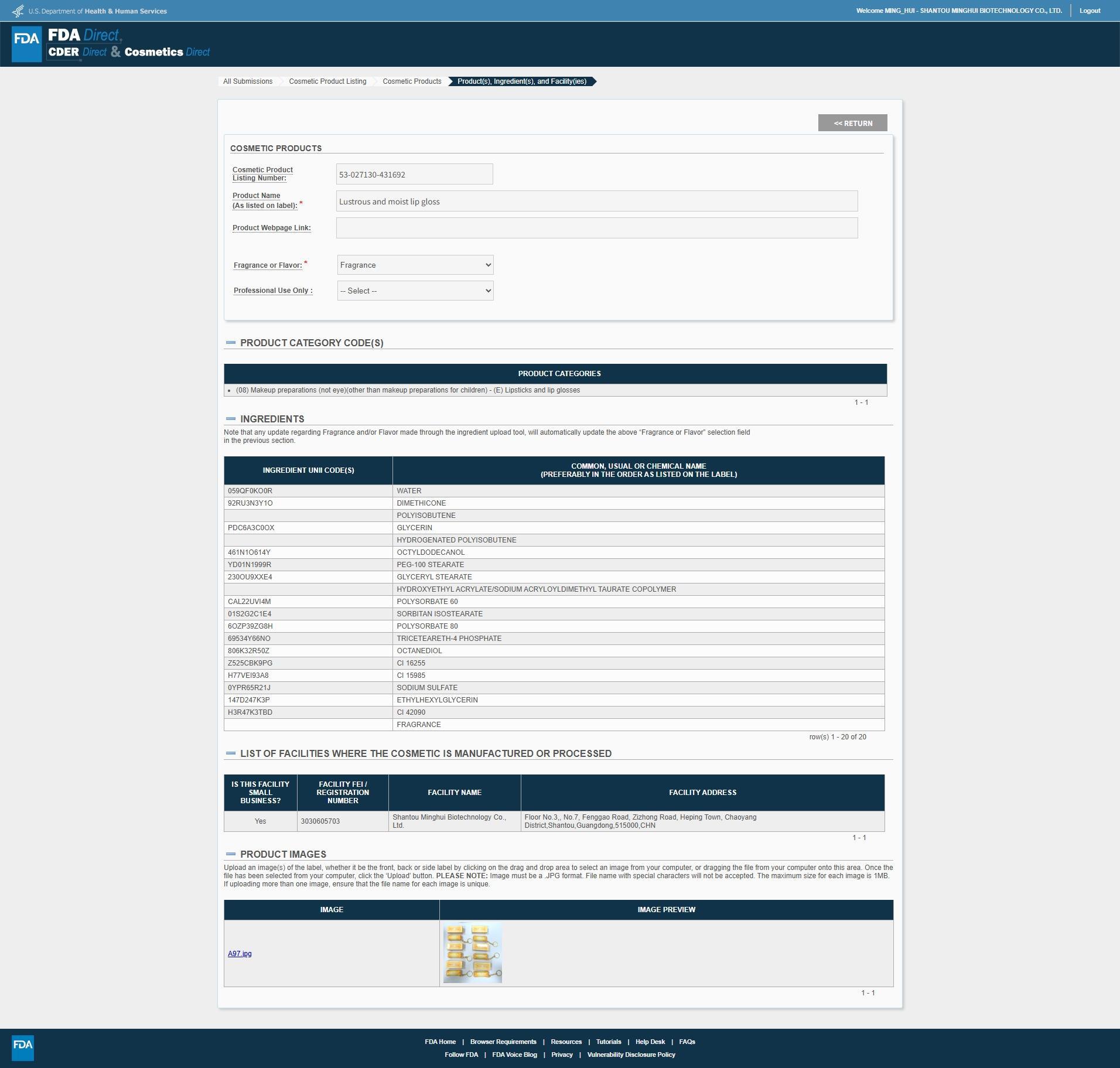Click the FDA logo in header

(x=27, y=44)
